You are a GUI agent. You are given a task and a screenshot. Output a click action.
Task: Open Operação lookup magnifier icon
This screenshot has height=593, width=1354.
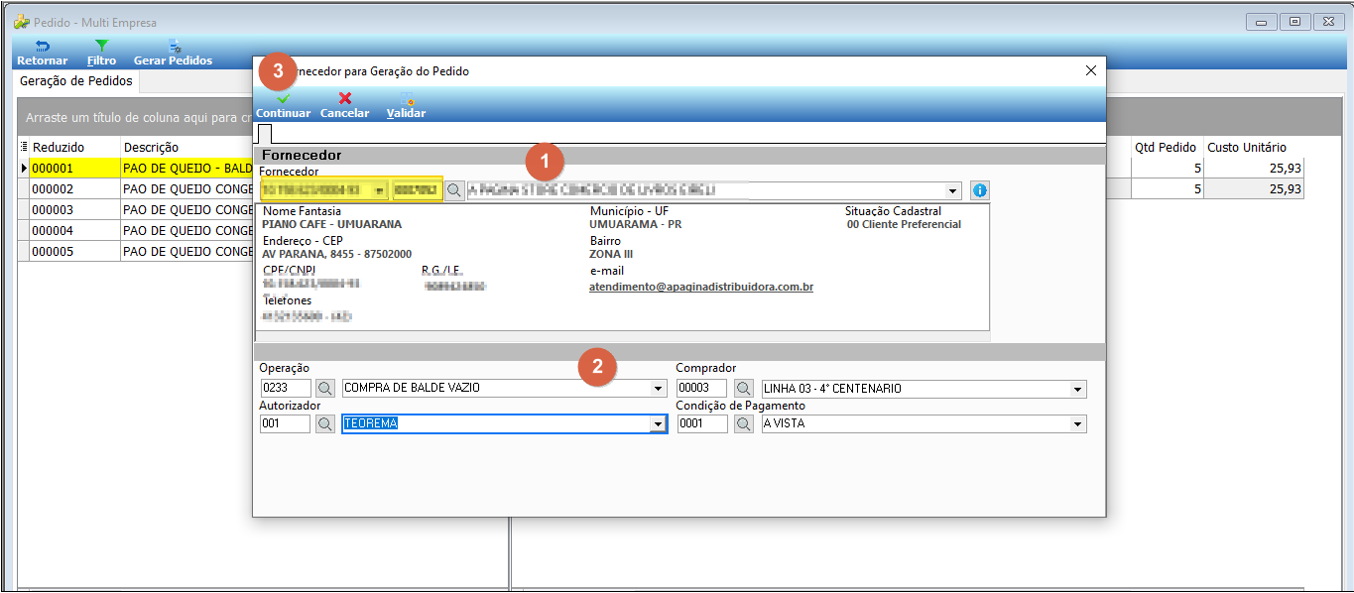(x=326, y=388)
